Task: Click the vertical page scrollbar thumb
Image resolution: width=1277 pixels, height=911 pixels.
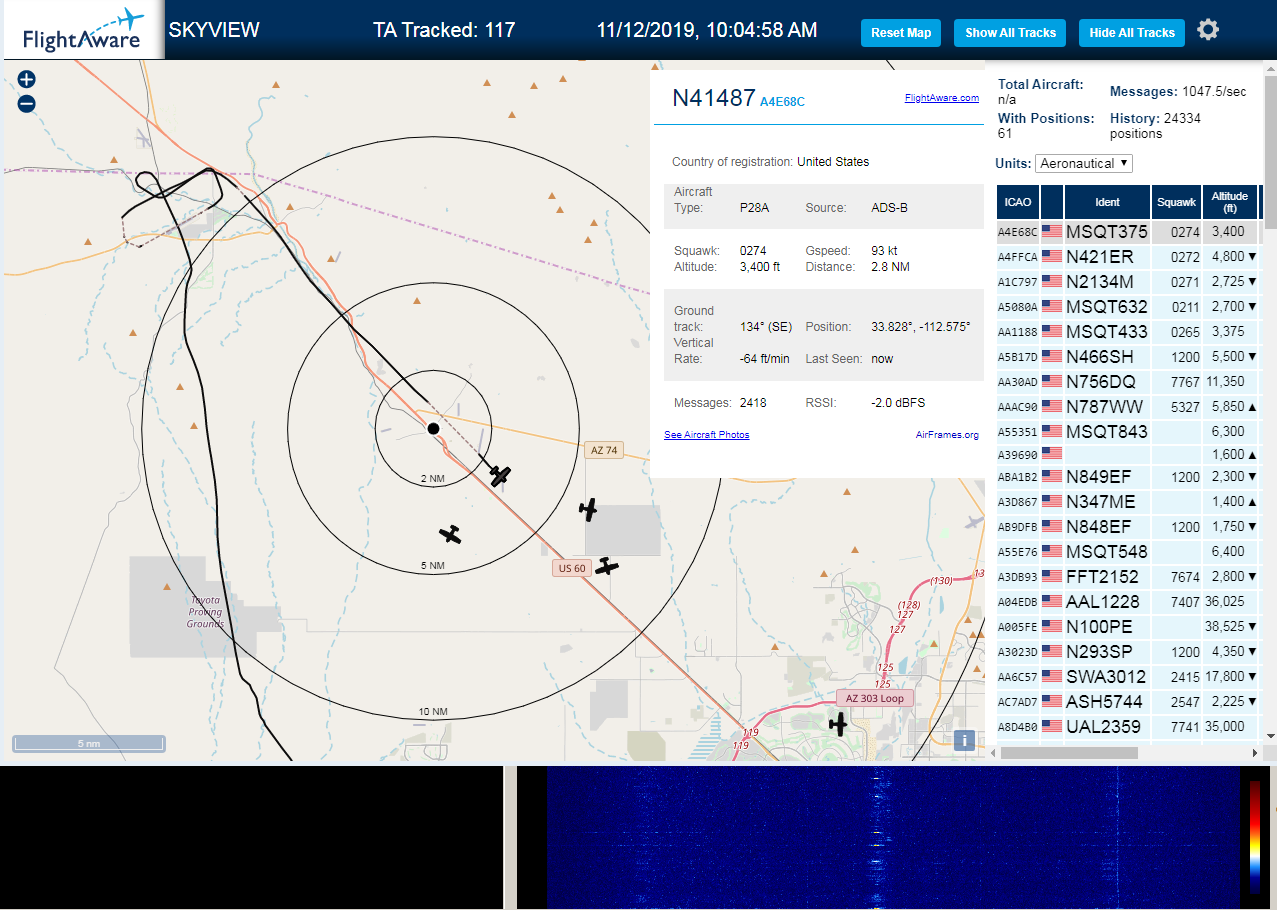Action: click(x=1270, y=150)
